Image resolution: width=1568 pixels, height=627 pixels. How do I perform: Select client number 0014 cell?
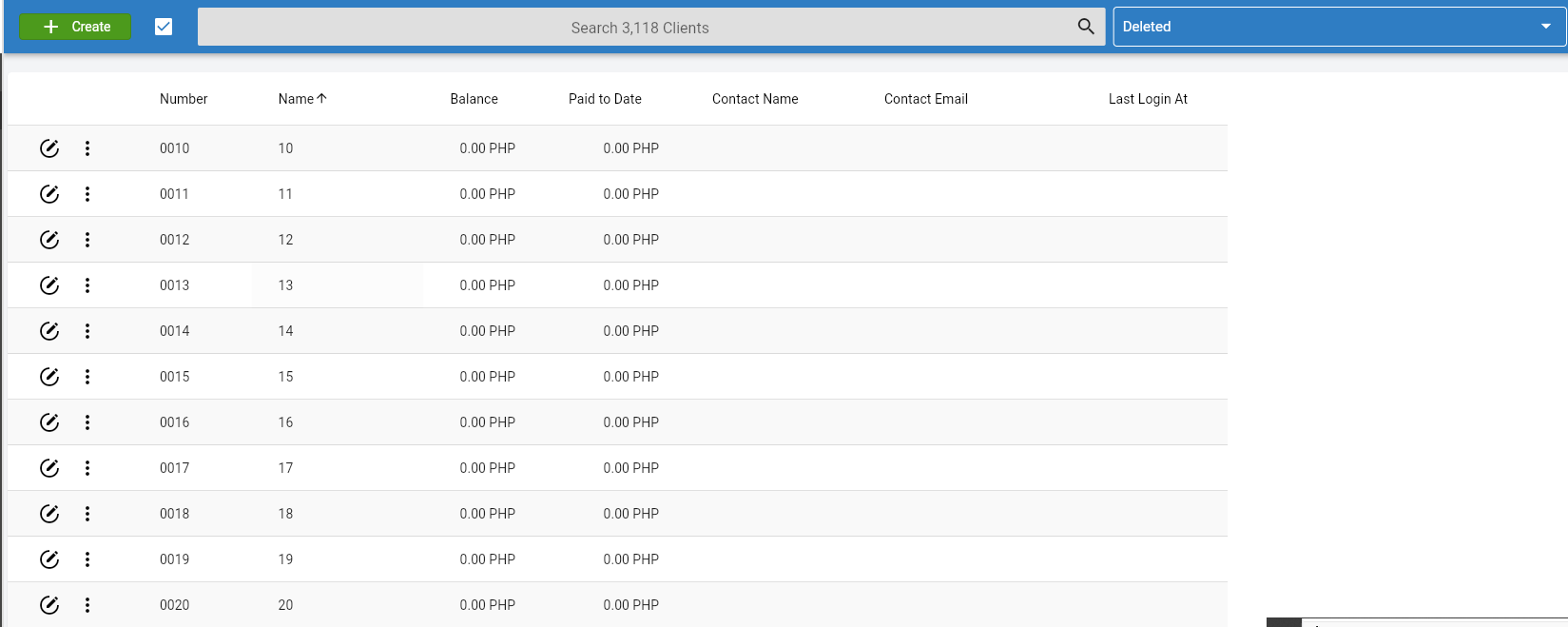(x=175, y=331)
